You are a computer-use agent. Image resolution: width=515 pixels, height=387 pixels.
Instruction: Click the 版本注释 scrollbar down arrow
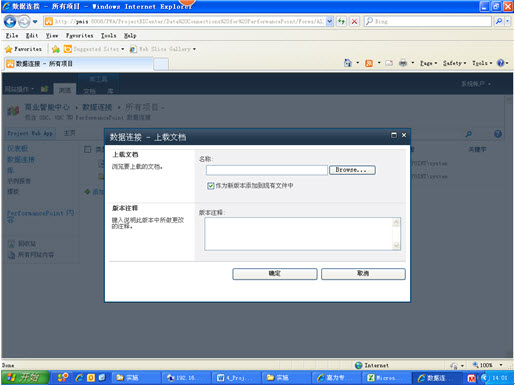[396, 246]
